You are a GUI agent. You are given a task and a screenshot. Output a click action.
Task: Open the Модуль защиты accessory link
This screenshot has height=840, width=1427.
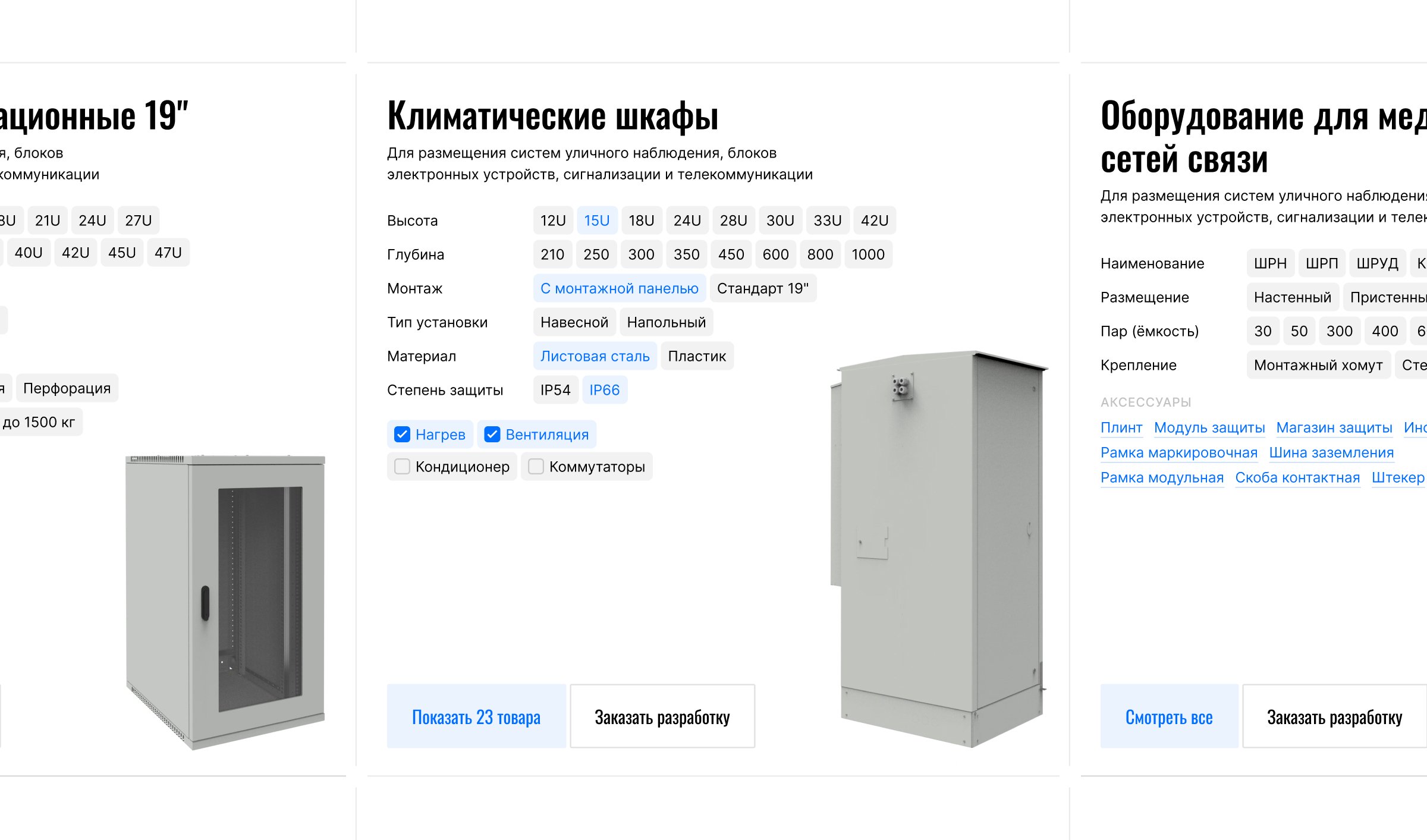[x=1209, y=427]
